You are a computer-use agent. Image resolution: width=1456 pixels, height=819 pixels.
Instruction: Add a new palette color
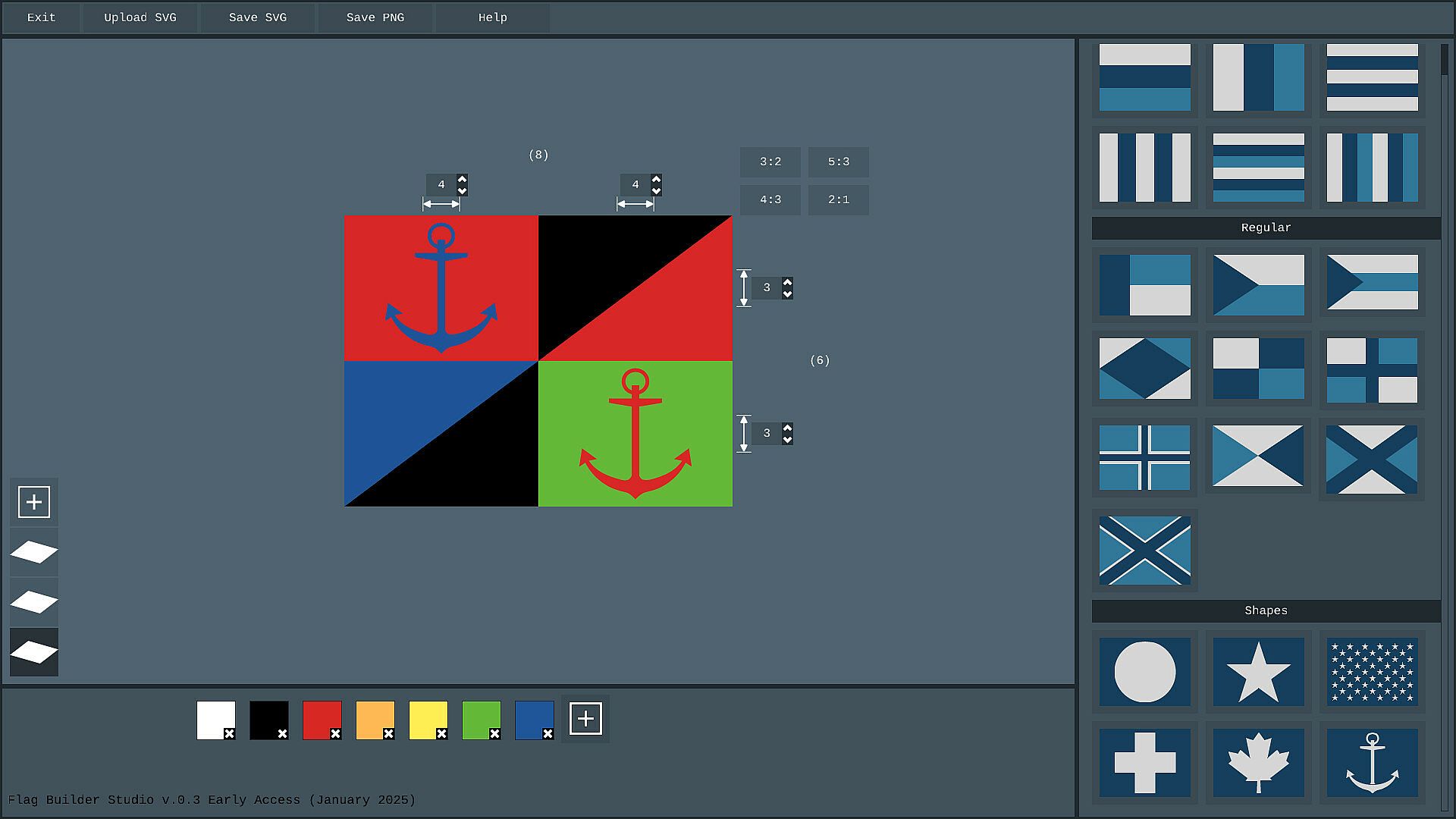click(x=585, y=719)
